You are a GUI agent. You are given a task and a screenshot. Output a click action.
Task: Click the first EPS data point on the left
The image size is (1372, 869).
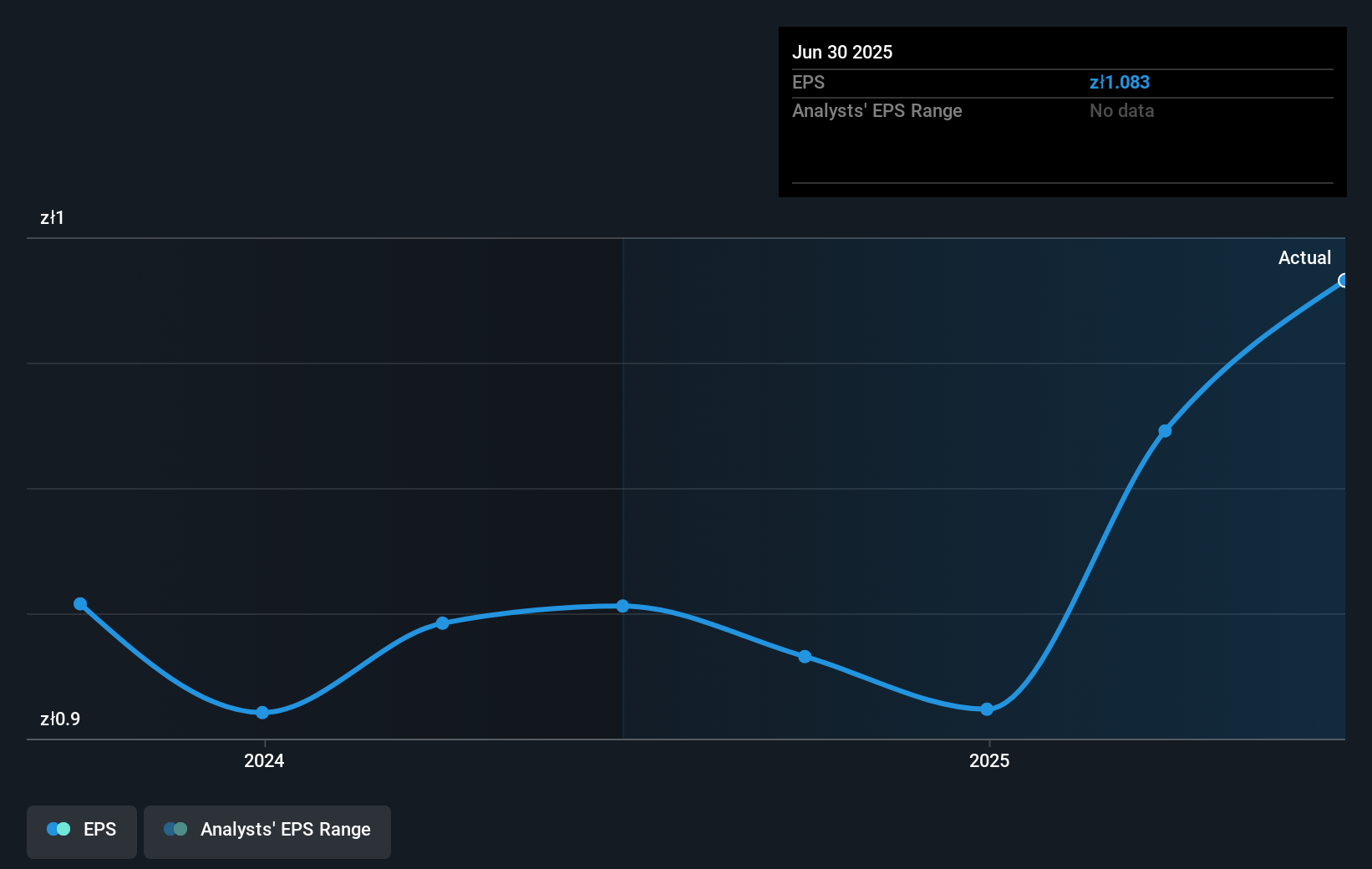coord(80,604)
